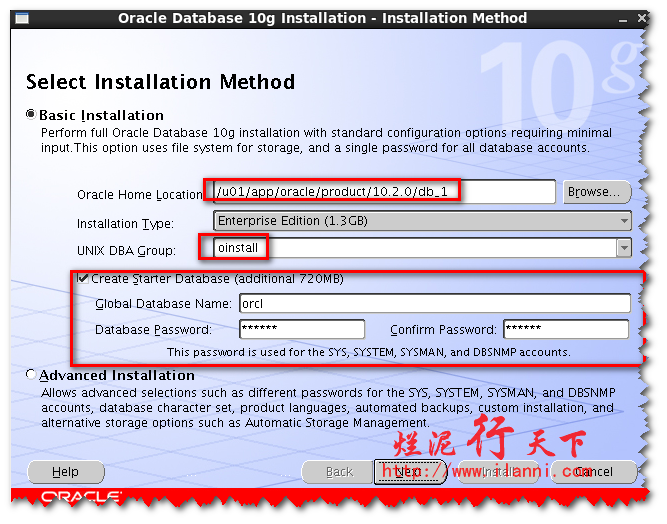Proceed with the Next button
The image size is (667, 524).
(410, 472)
